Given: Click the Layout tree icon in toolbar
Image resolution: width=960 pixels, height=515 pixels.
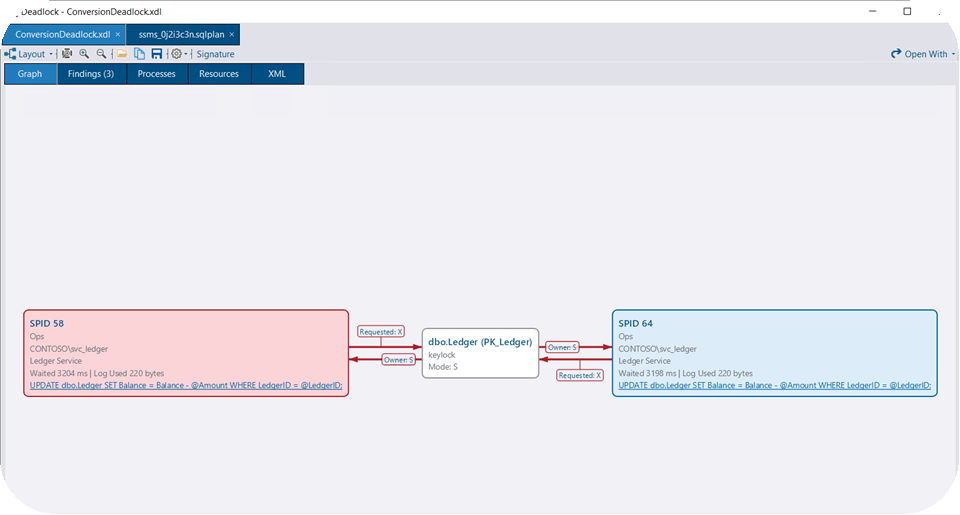Looking at the screenshot, I should 10,54.
